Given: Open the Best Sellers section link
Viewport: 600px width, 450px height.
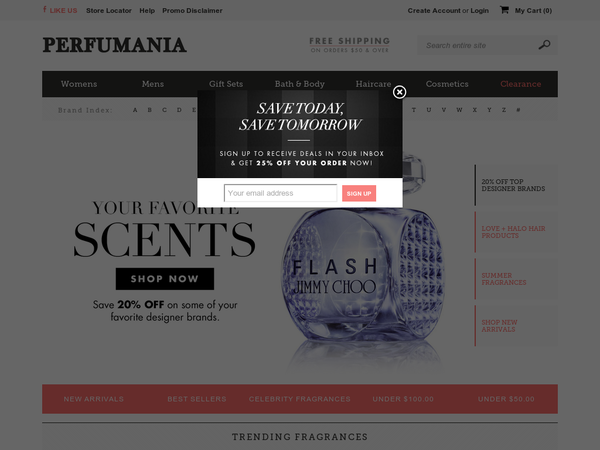Looking at the screenshot, I should pos(197,399).
